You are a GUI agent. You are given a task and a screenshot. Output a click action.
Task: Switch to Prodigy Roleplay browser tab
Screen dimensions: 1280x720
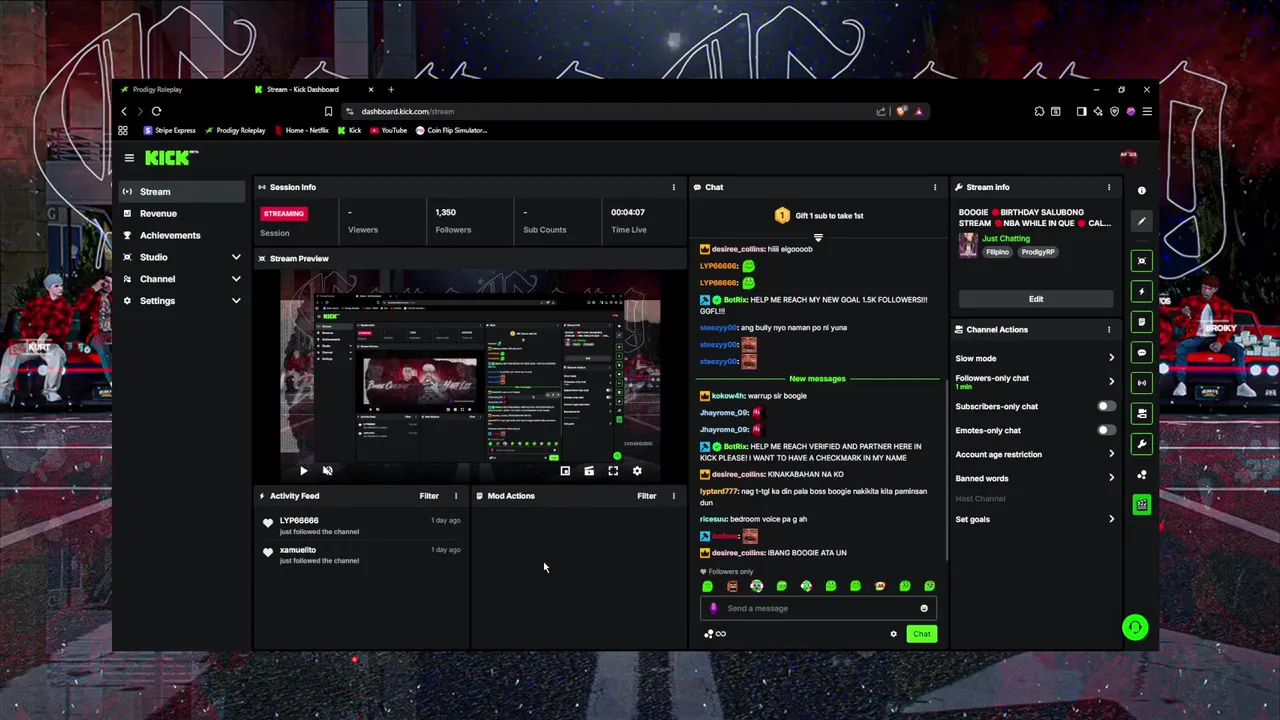(x=180, y=90)
